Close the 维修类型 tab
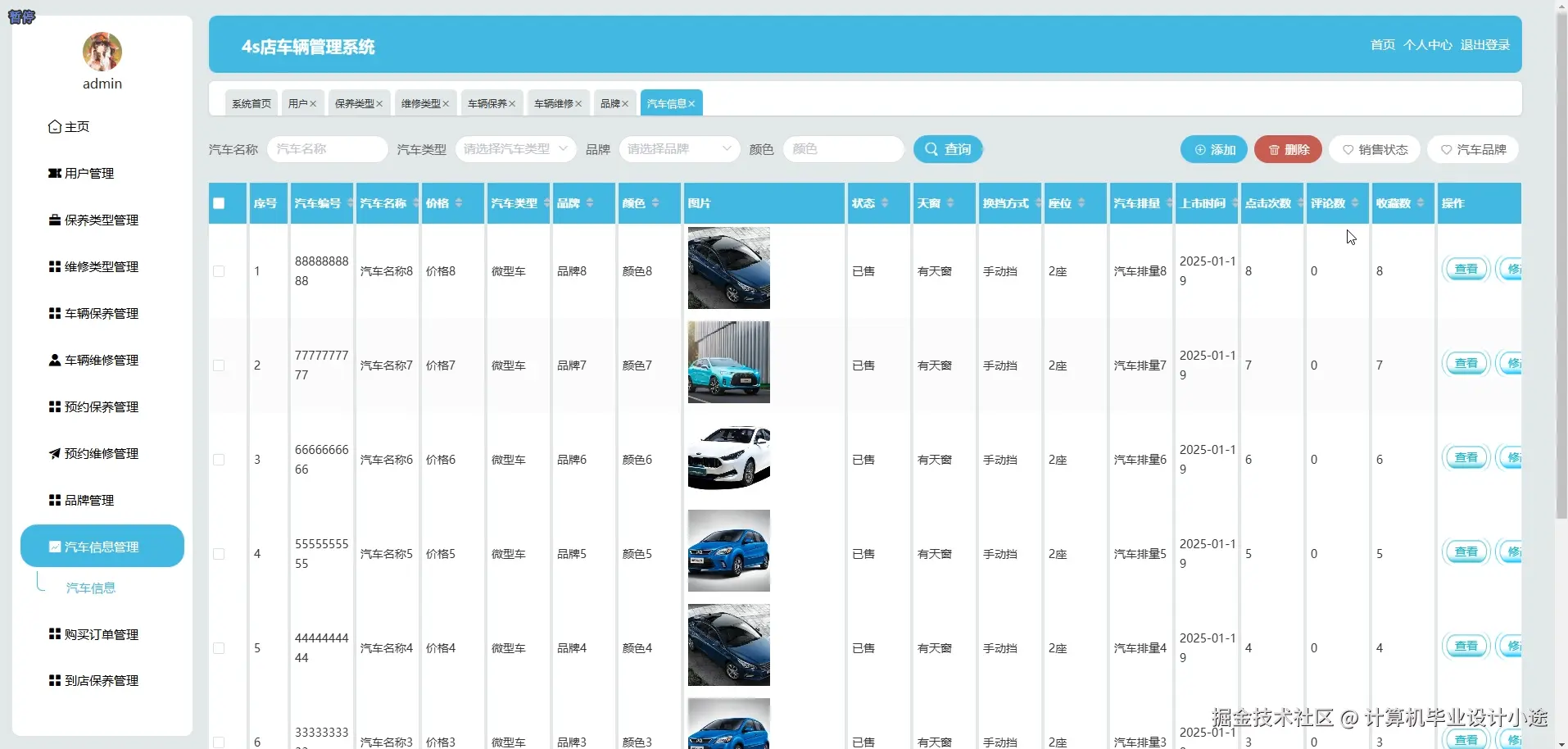The height and width of the screenshot is (749, 1568). tap(446, 104)
